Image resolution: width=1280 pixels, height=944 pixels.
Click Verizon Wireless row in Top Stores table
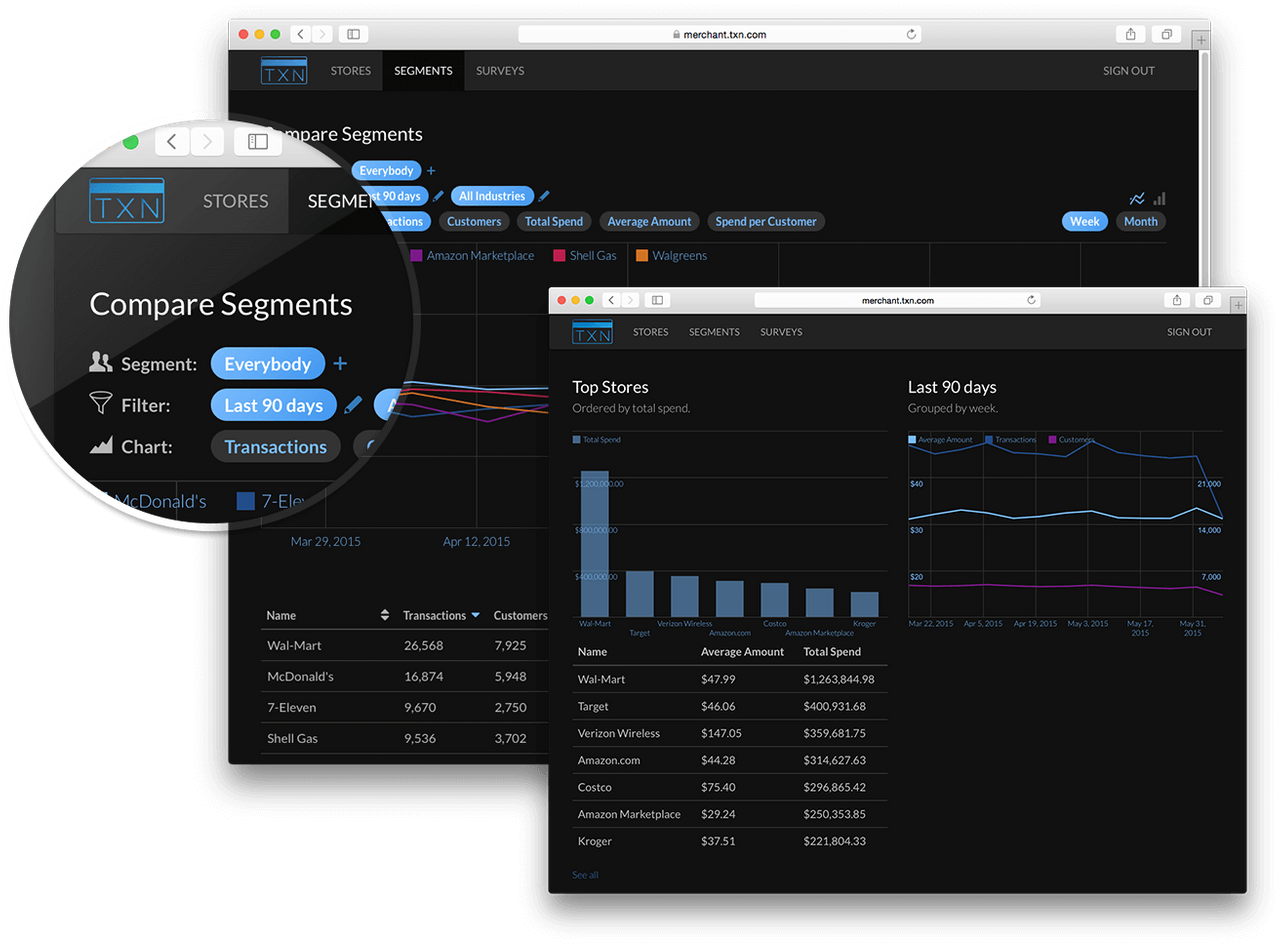click(729, 733)
